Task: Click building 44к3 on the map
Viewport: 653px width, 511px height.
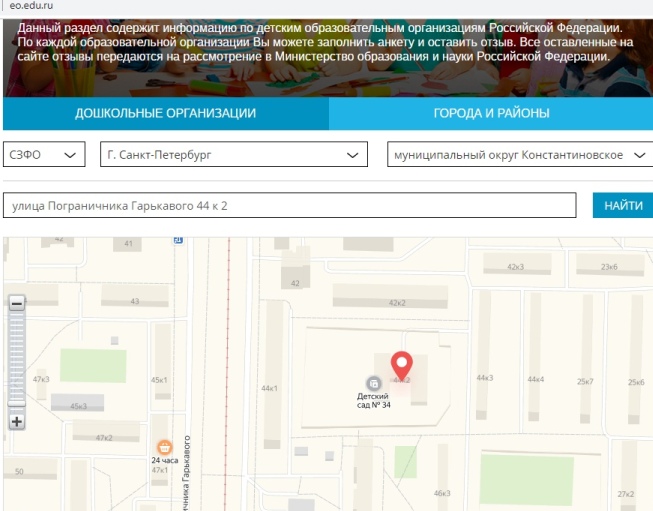Action: click(x=485, y=378)
